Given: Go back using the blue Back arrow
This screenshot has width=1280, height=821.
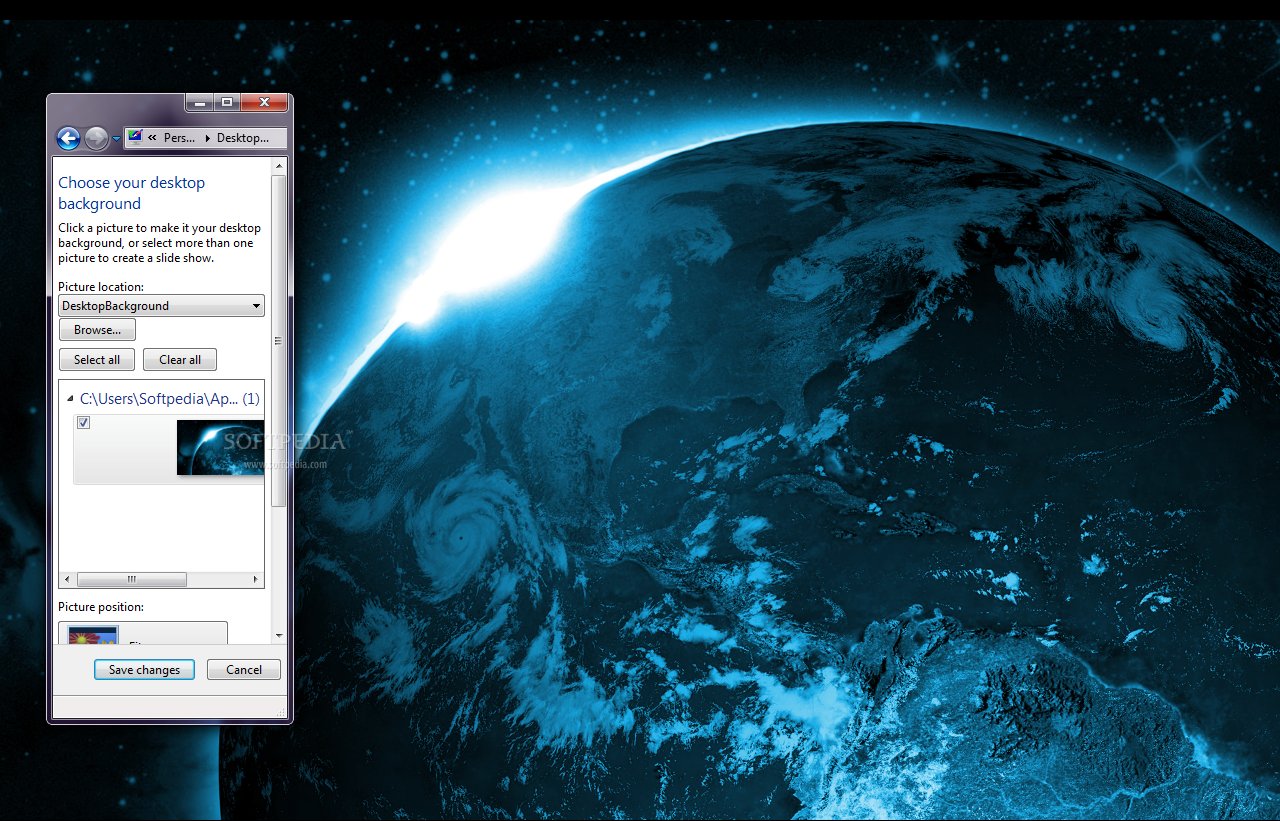Looking at the screenshot, I should click(x=68, y=138).
